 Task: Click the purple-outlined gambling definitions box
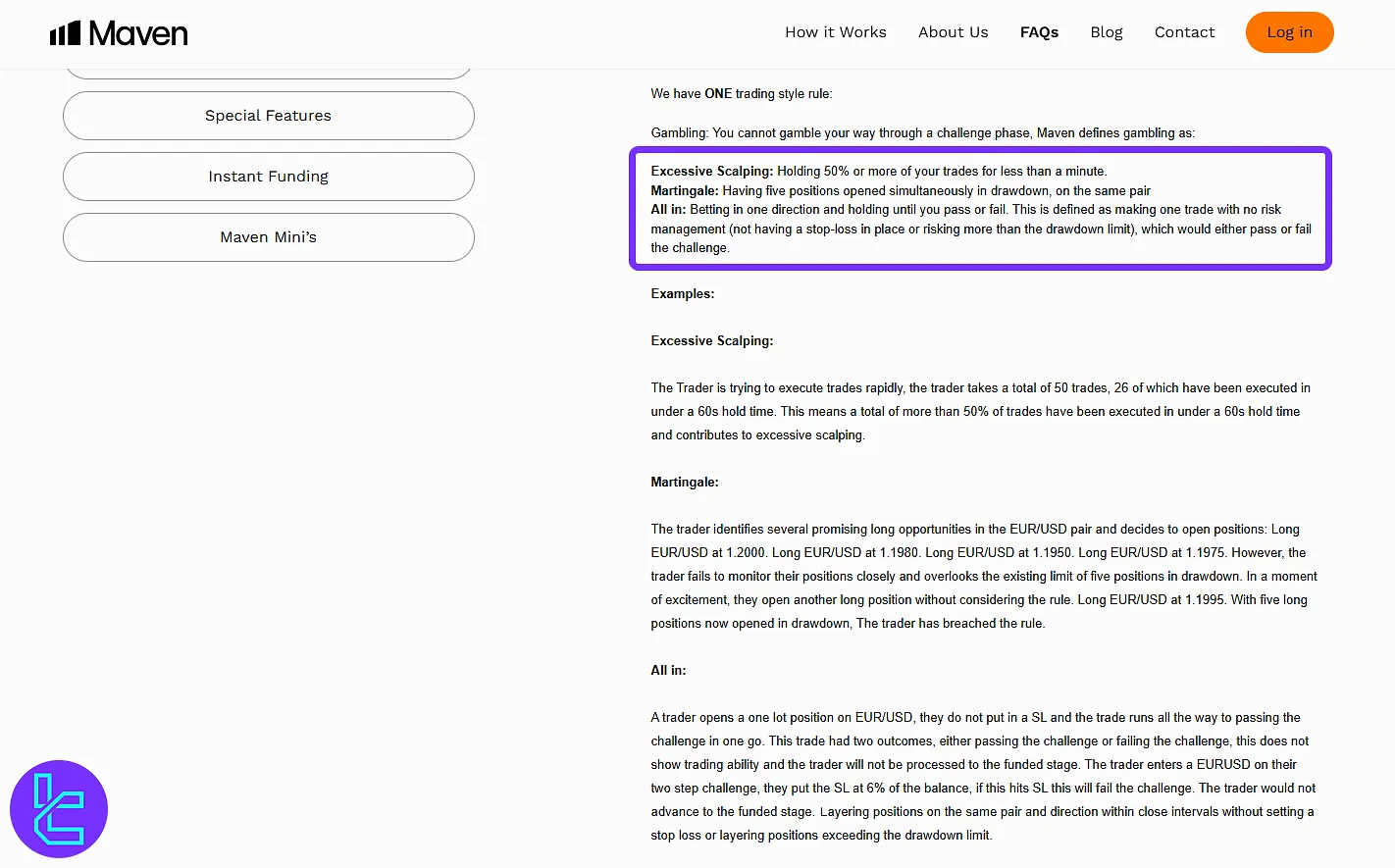click(x=979, y=209)
